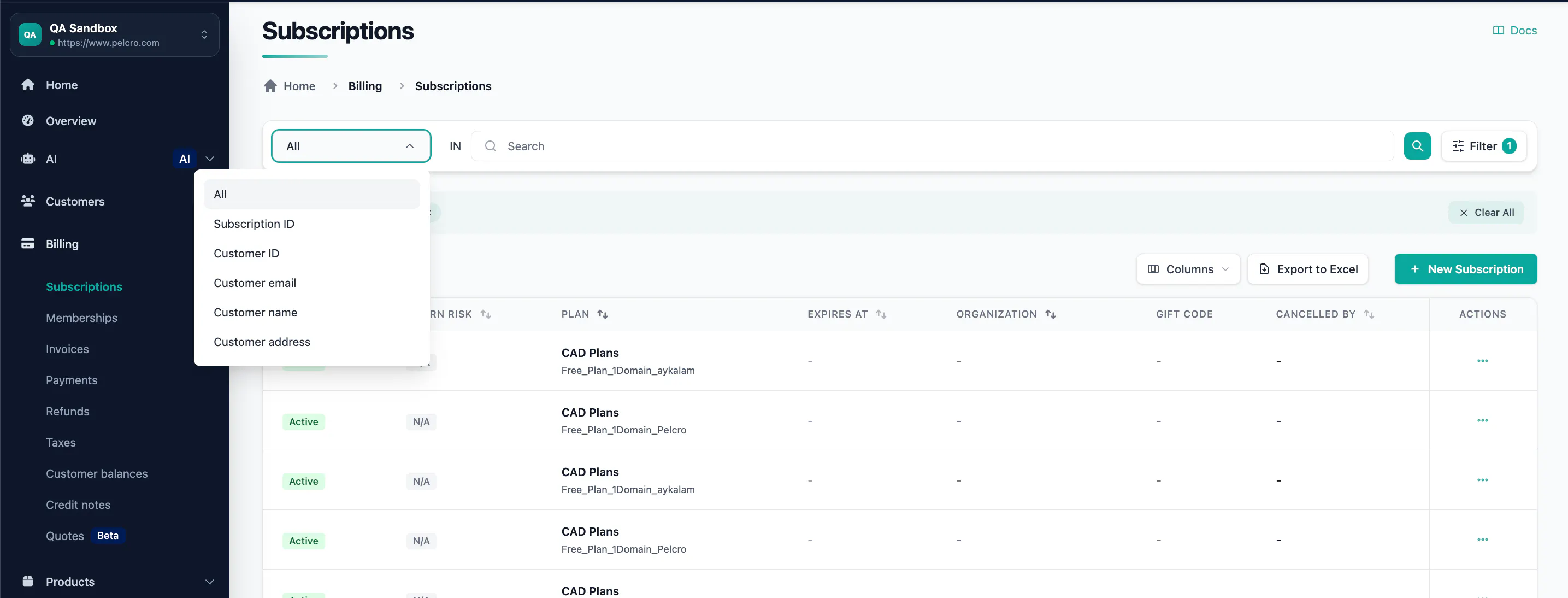This screenshot has height=598, width=1568.
Task: Expand the AI section chevron
Action: pyautogui.click(x=210, y=159)
